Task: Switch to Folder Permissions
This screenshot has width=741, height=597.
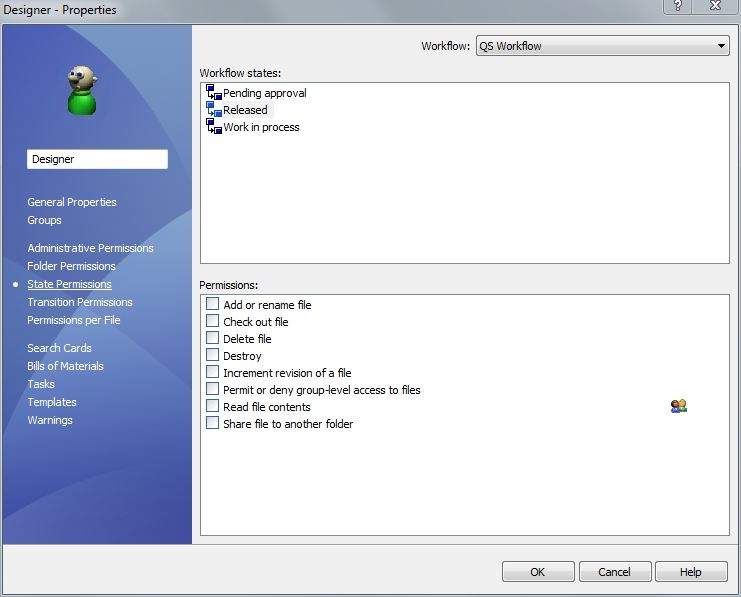Action: click(71, 266)
